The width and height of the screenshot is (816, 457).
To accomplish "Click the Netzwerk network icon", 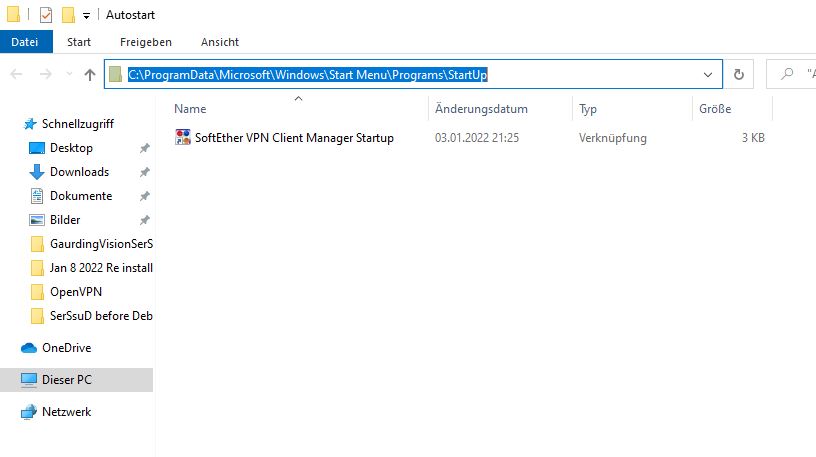I will pos(29,412).
